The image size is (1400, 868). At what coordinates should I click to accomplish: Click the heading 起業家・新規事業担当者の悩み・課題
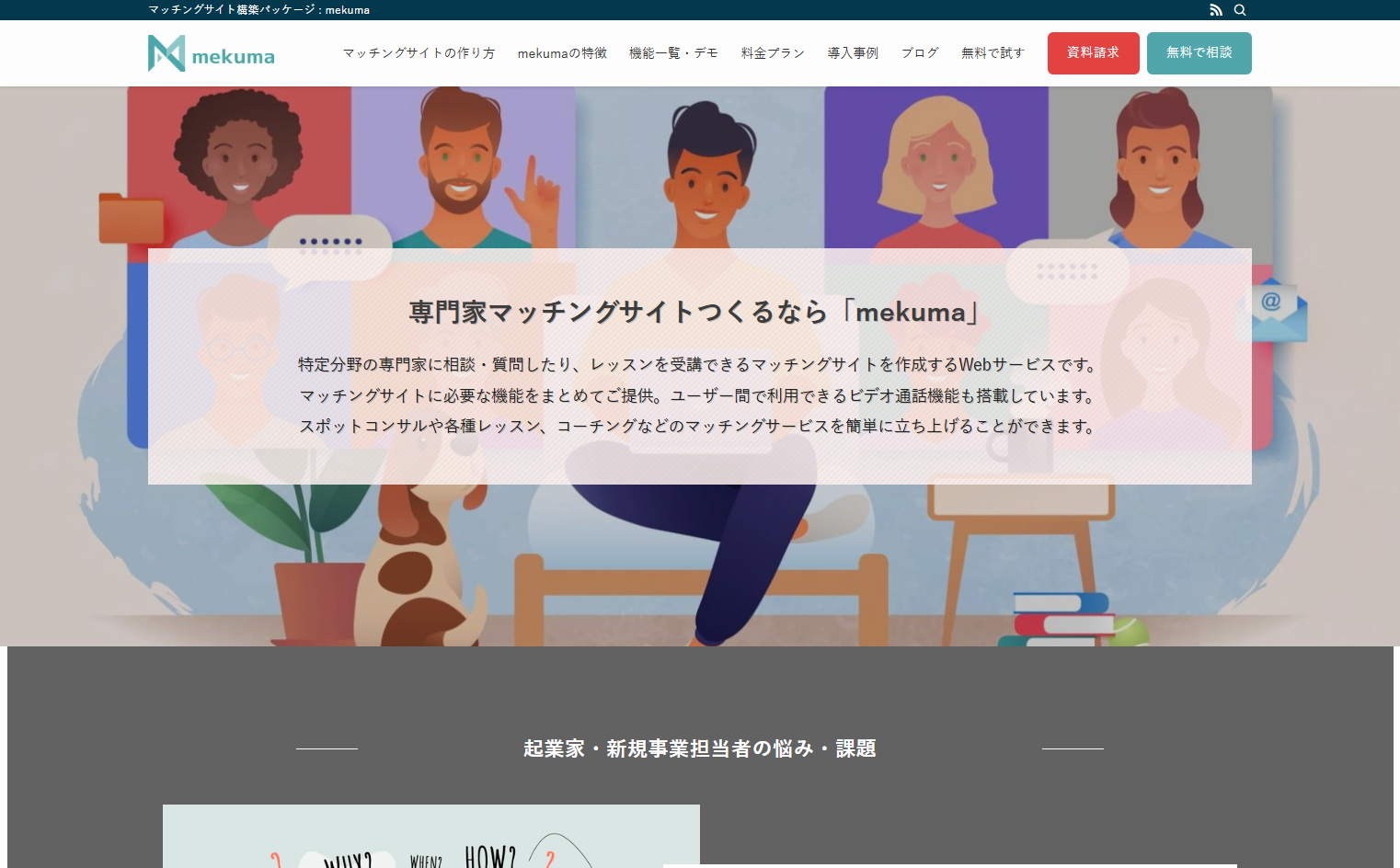700,748
